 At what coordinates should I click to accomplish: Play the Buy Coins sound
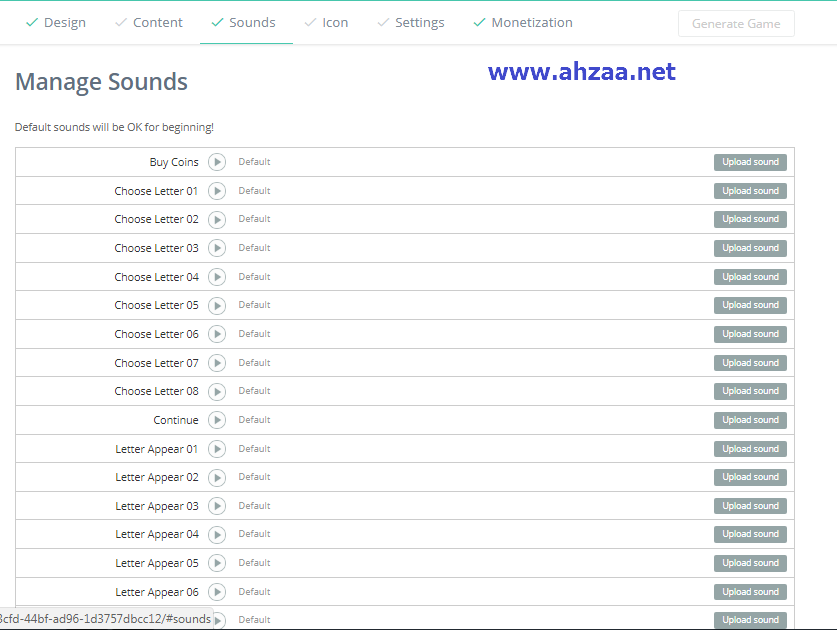tap(217, 162)
